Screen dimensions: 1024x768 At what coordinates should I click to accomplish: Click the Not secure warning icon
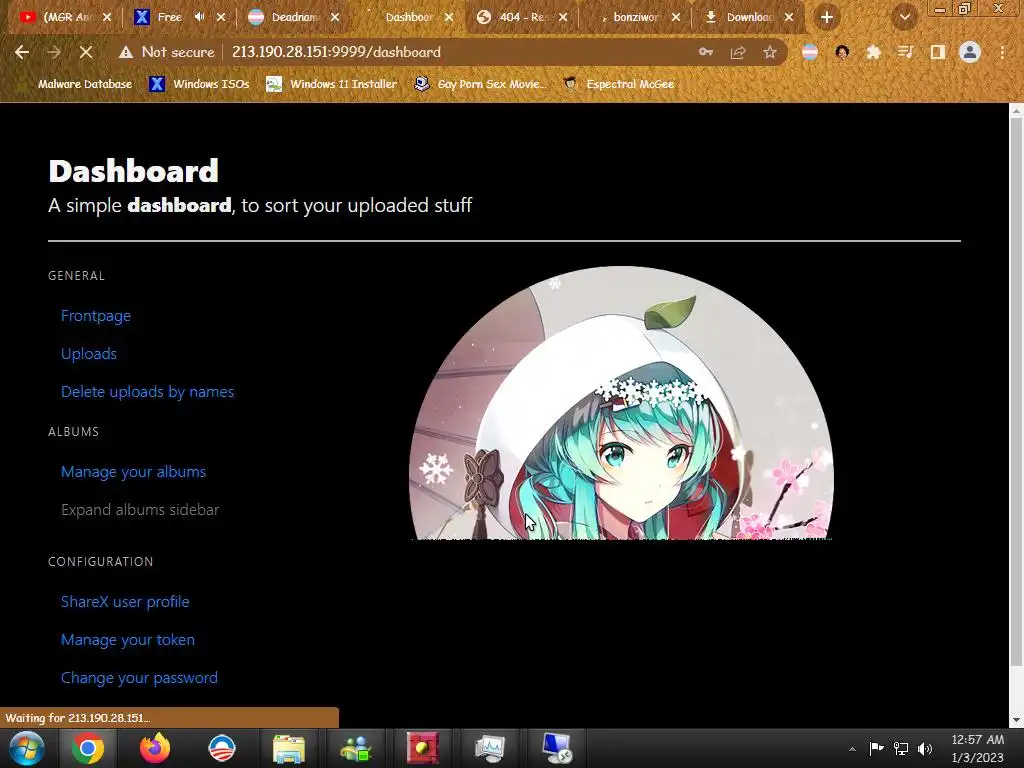tap(126, 52)
